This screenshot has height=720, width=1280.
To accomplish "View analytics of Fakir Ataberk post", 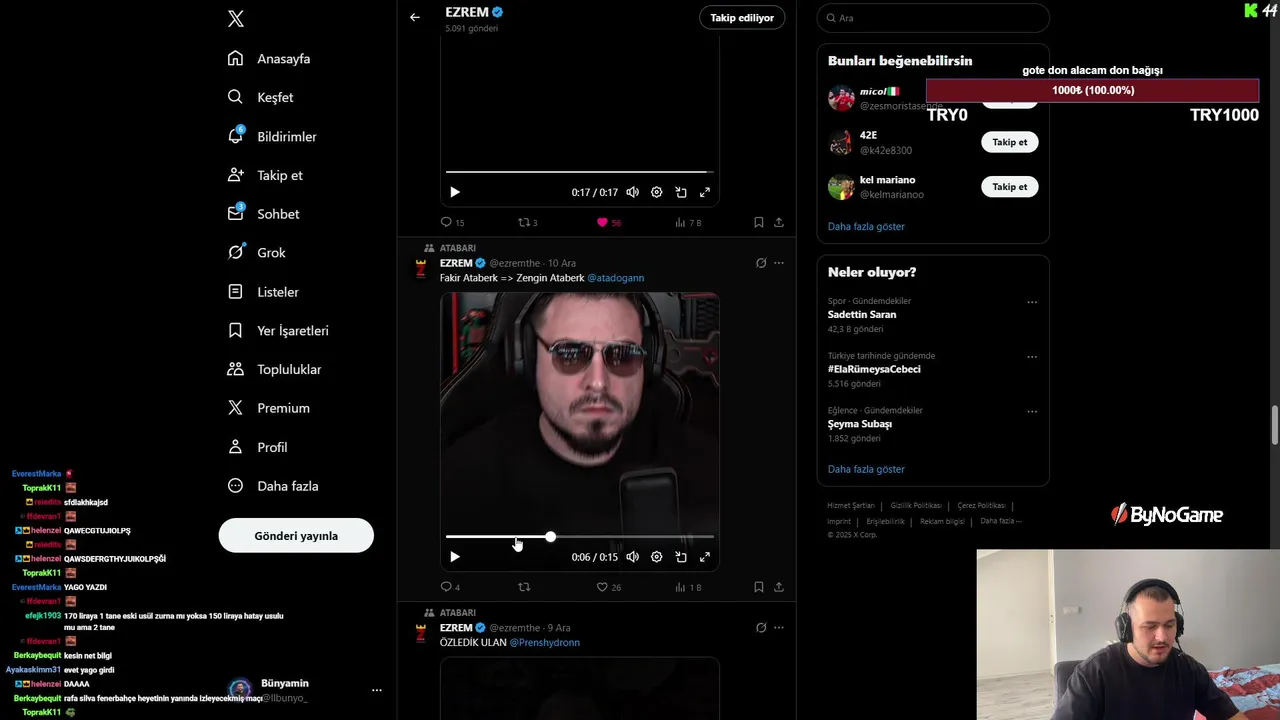I will pyautogui.click(x=688, y=587).
